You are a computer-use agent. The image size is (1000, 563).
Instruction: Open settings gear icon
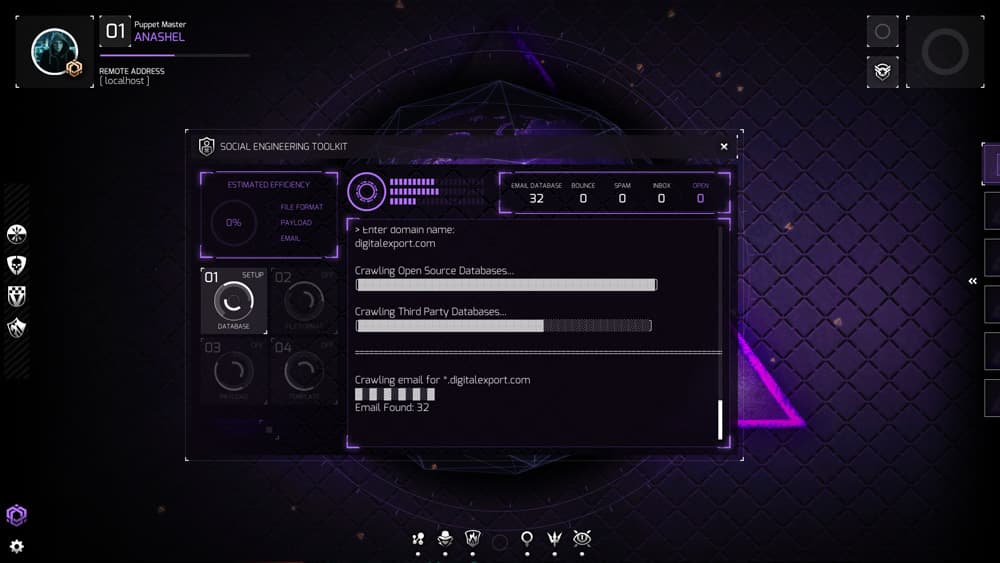pos(17,546)
